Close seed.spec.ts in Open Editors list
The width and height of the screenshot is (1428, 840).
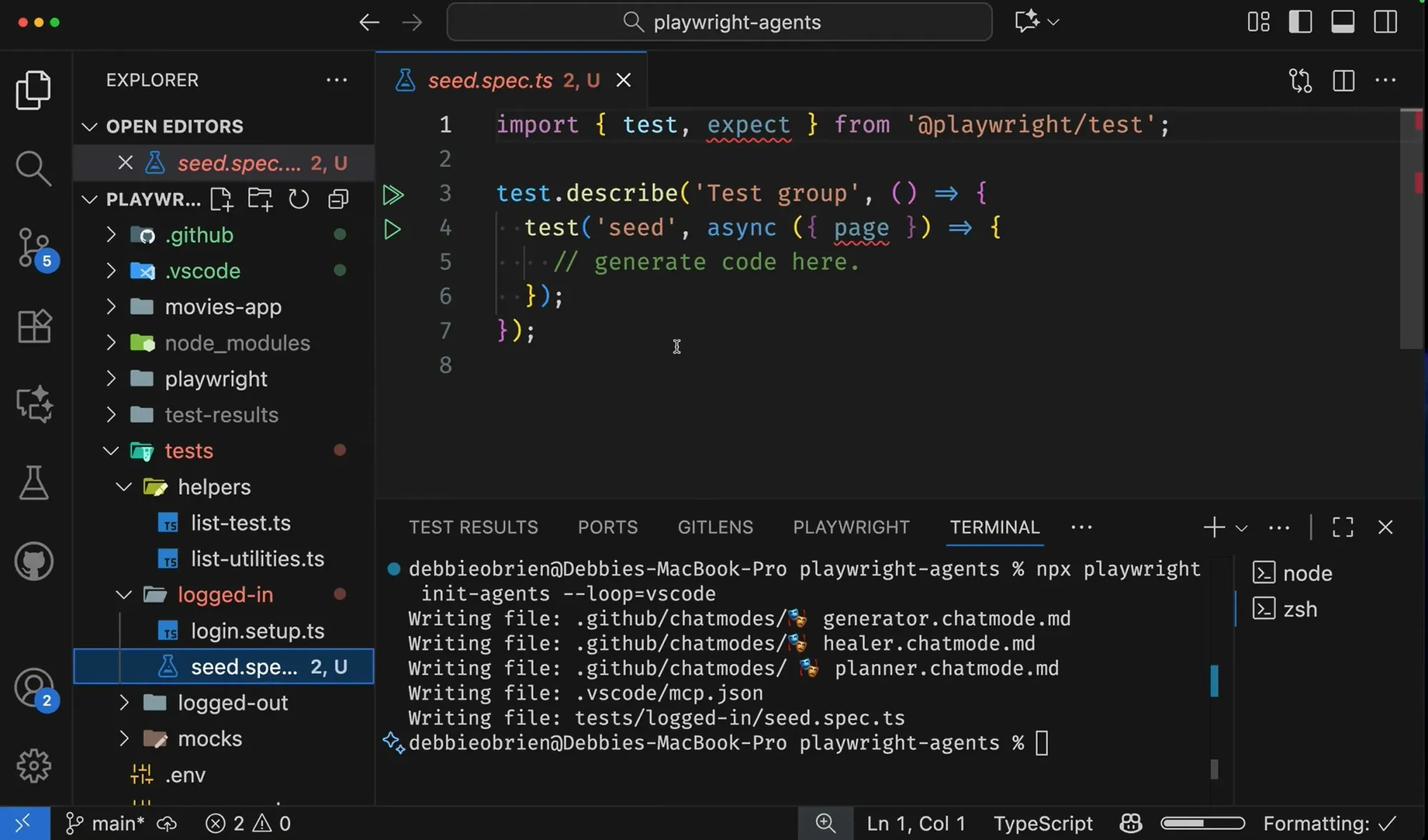coord(125,163)
